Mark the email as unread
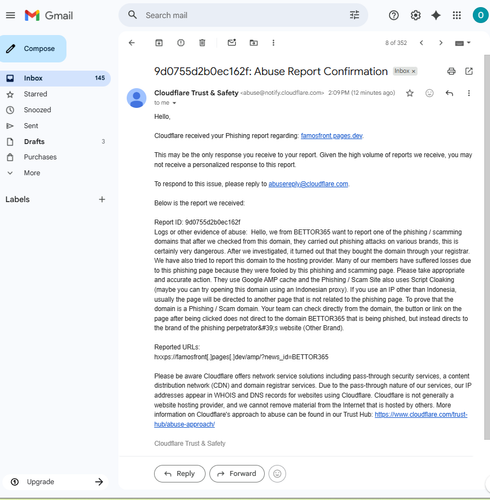The width and height of the screenshot is (490, 500). coord(232,43)
